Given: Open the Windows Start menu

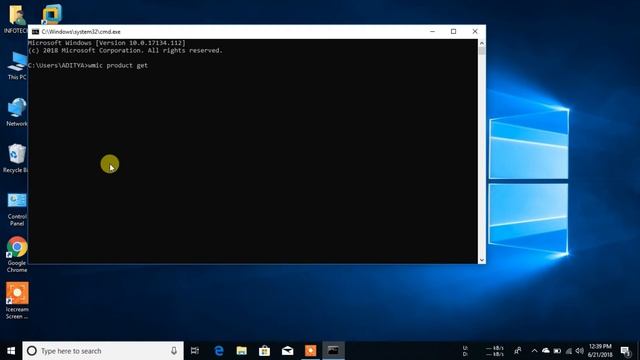Looking at the screenshot, I should coord(11,351).
